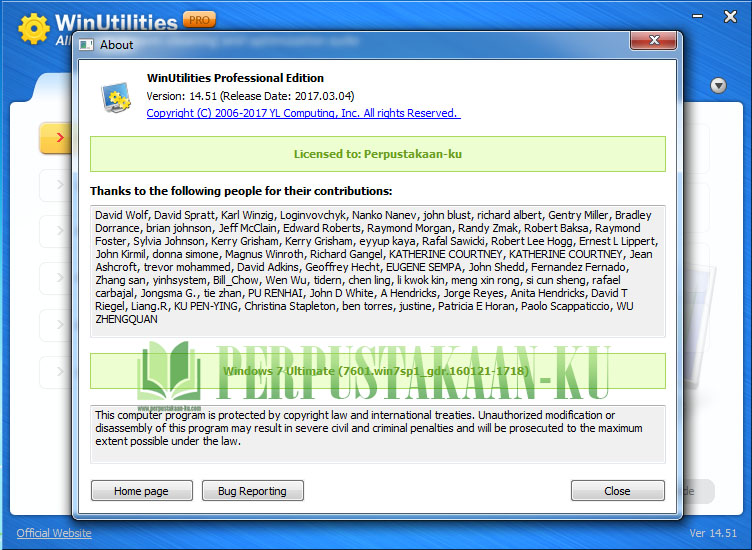Open the round dropdown arrow in main window
The width and height of the screenshot is (752, 550).
tap(718, 85)
